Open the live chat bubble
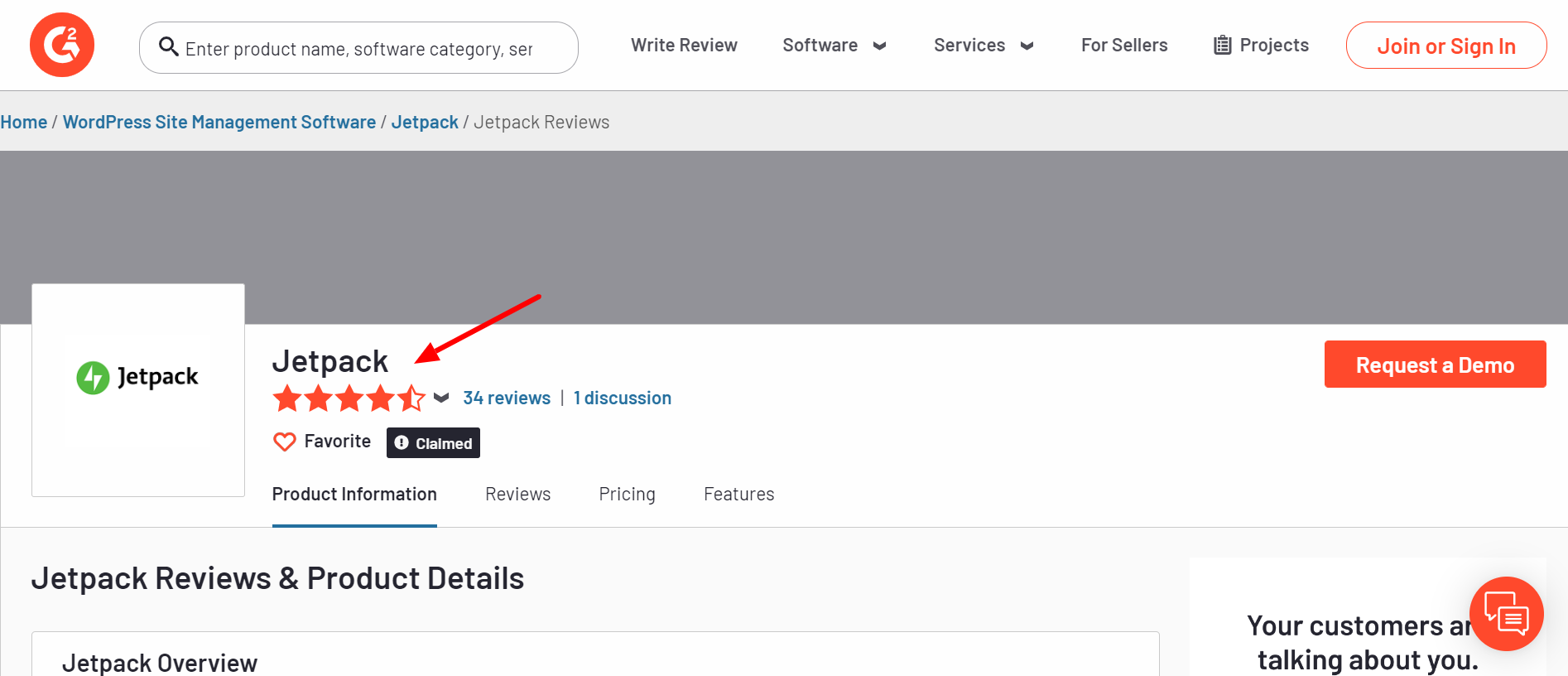The height and width of the screenshot is (676, 1568). coord(1506,614)
